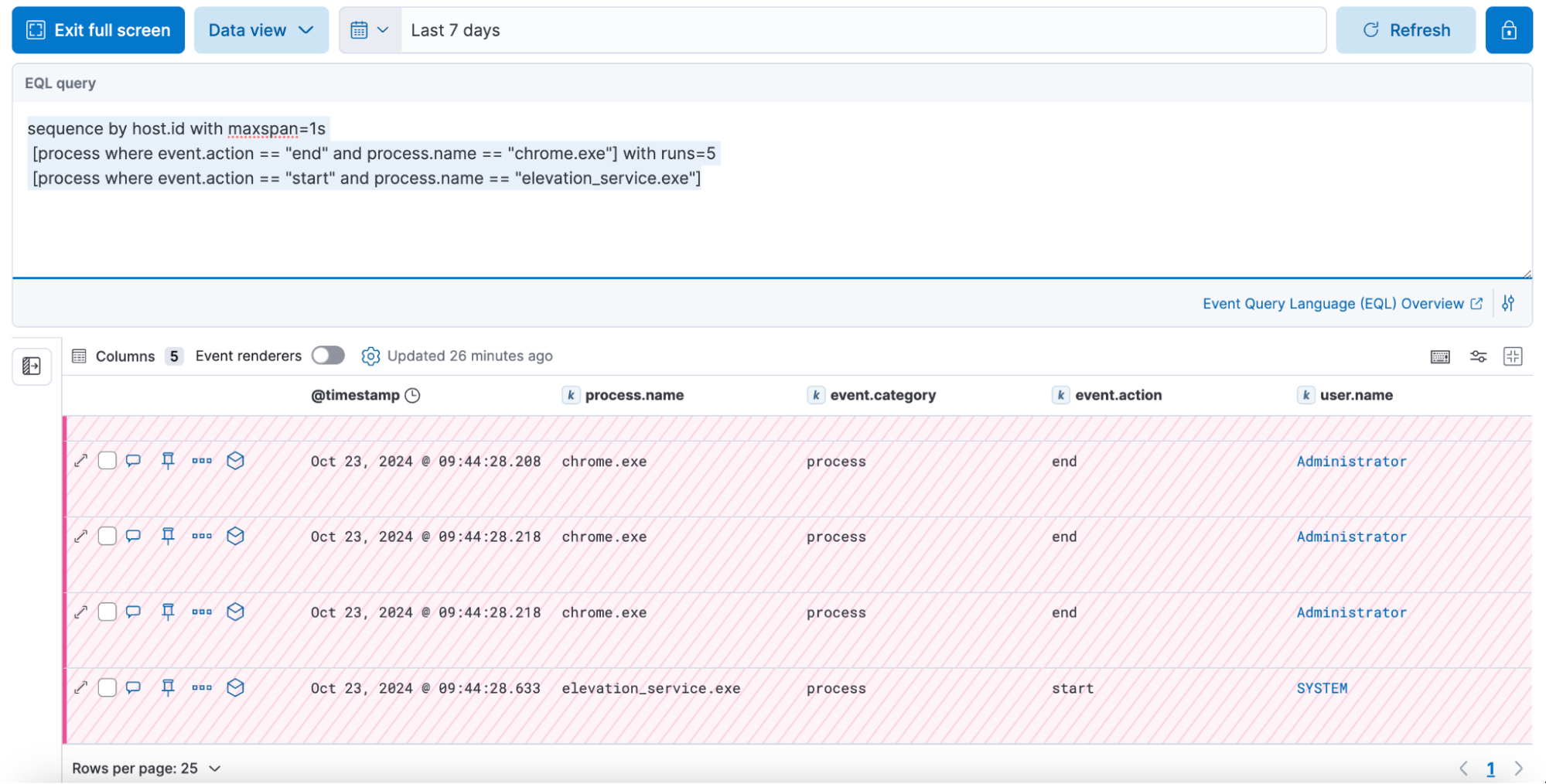Change Rows per page setting
This screenshot has height=784, width=1546.
[x=146, y=768]
